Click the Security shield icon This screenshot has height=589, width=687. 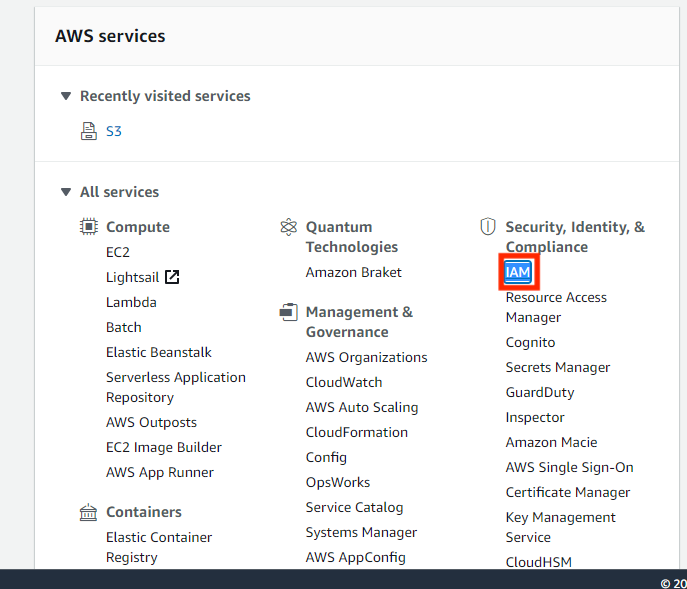(488, 227)
